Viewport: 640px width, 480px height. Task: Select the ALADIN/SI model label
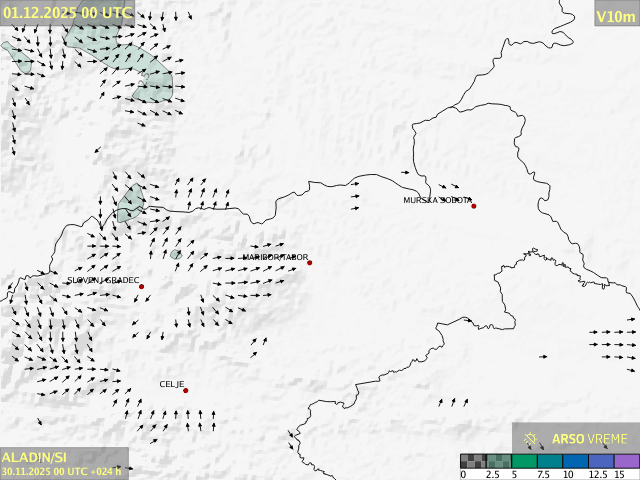click(x=35, y=457)
